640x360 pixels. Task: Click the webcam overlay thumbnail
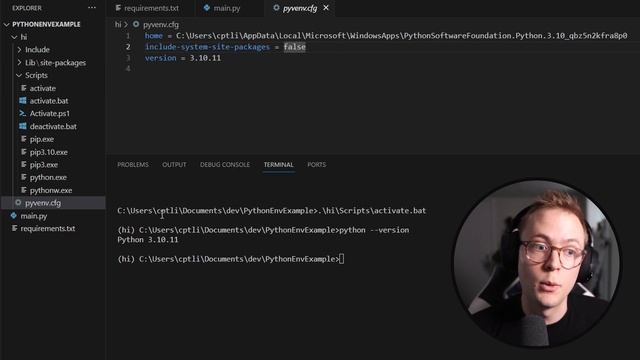[x=536, y=264]
